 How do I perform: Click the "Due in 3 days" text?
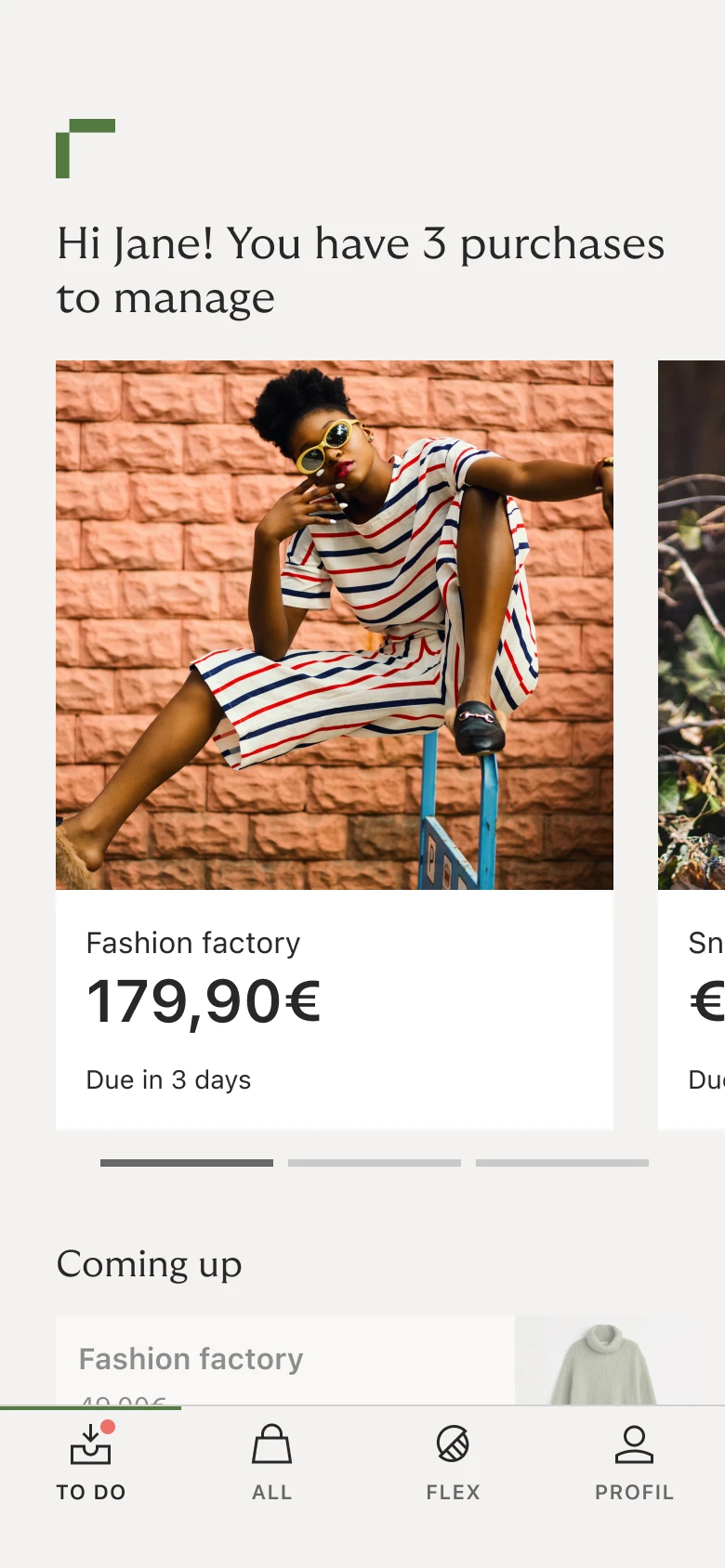click(x=168, y=1079)
